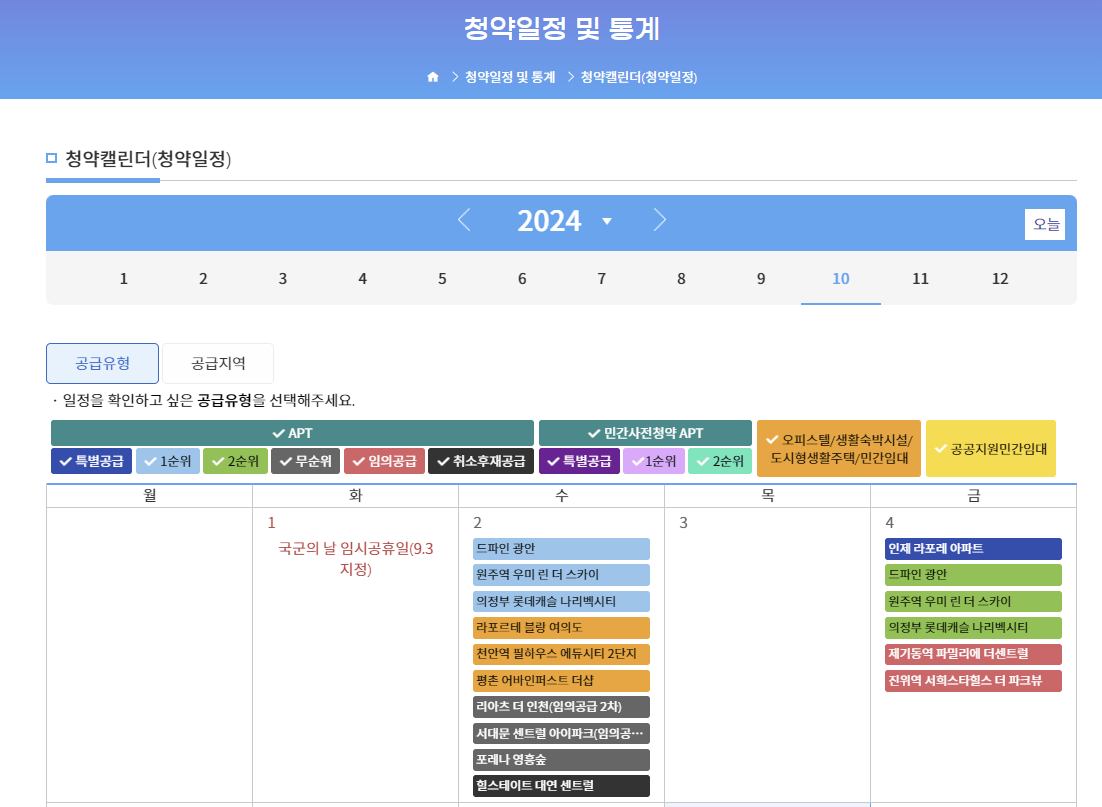Open the 2024 year dropdown
The image size is (1102, 807).
605,220
